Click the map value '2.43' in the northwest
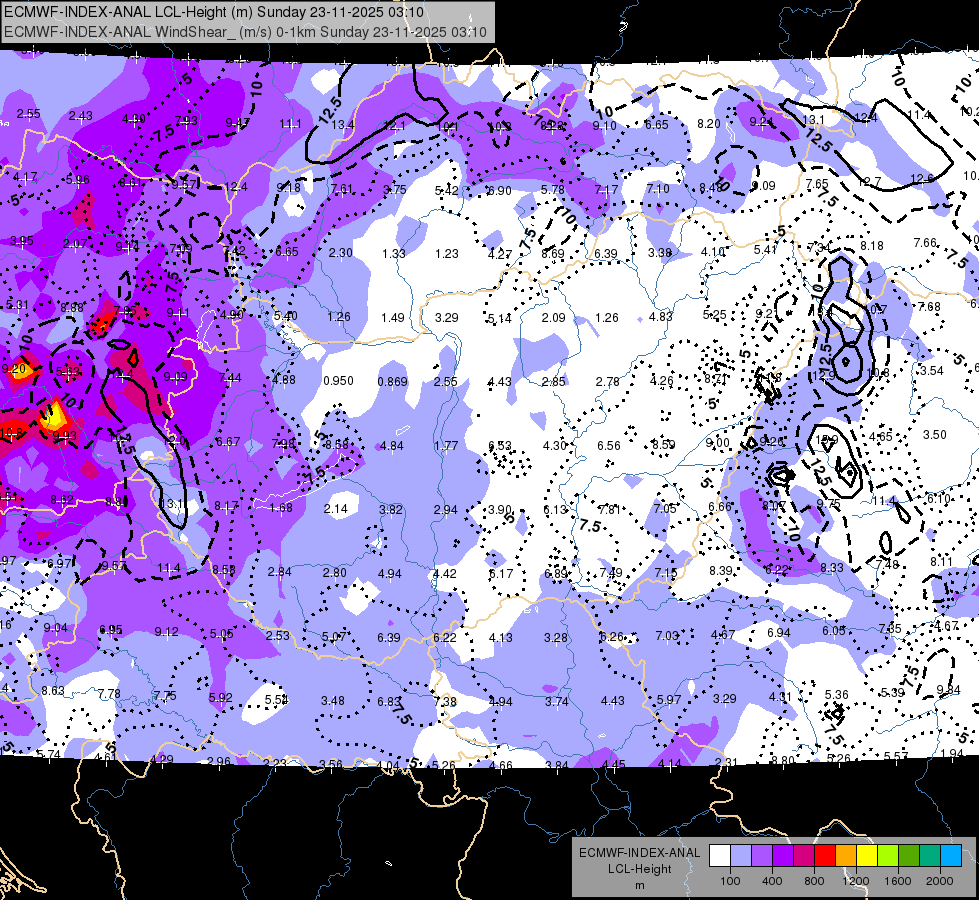This screenshot has width=979, height=900. (81, 116)
